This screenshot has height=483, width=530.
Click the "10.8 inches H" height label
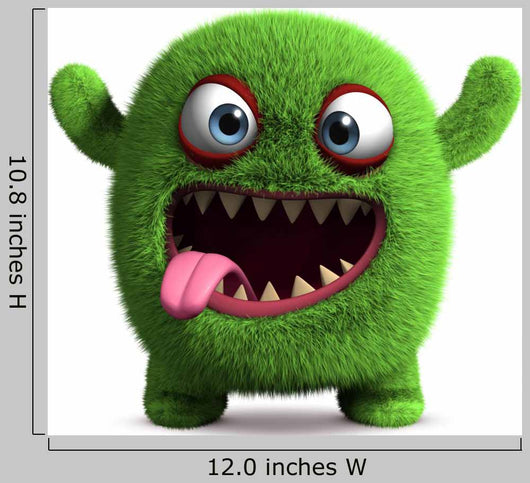17,232
